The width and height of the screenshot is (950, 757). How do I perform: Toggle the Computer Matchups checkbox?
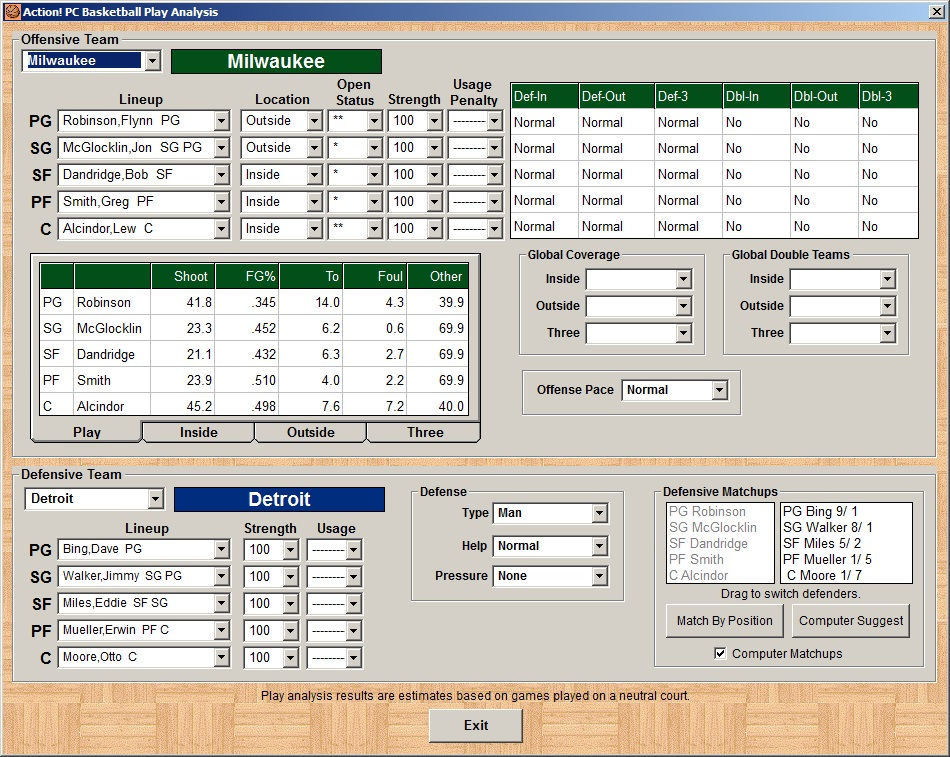pyautogui.click(x=720, y=654)
